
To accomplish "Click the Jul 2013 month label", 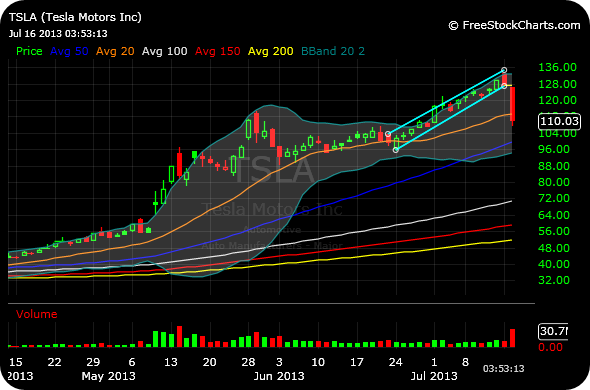I will tap(434, 376).
